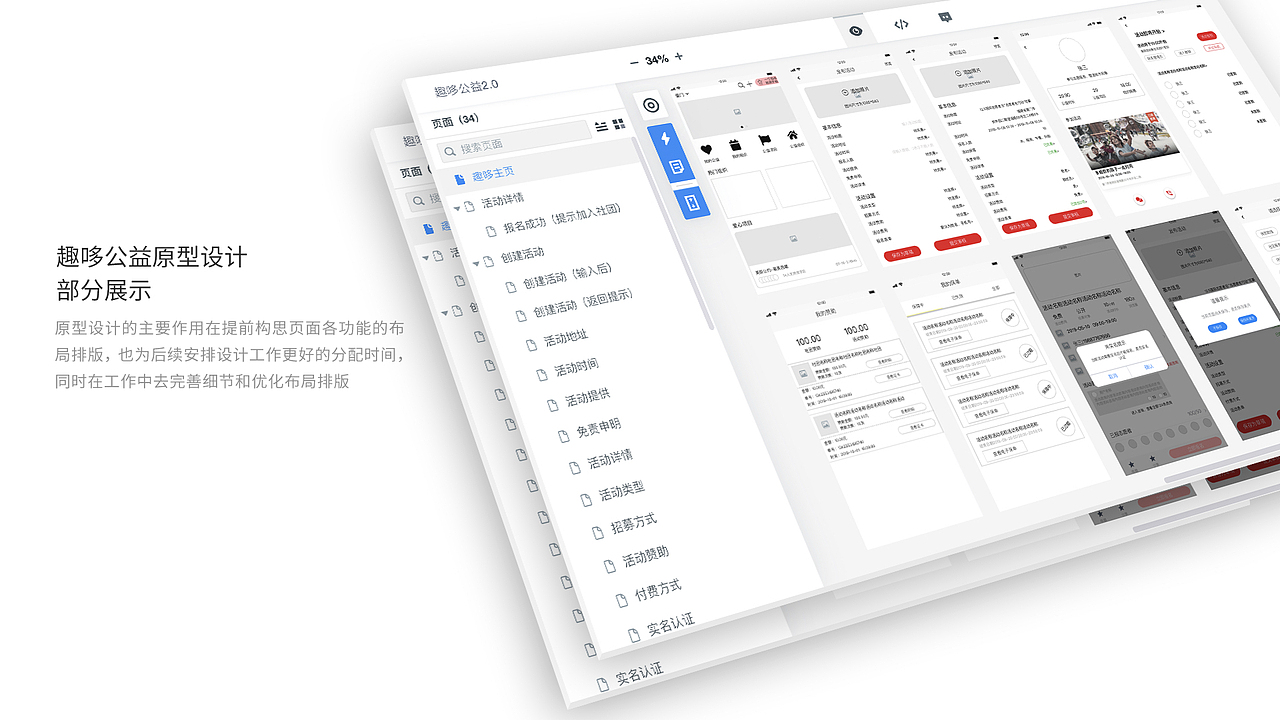
Task: Open the 活动类型 page
Action: 622,490
